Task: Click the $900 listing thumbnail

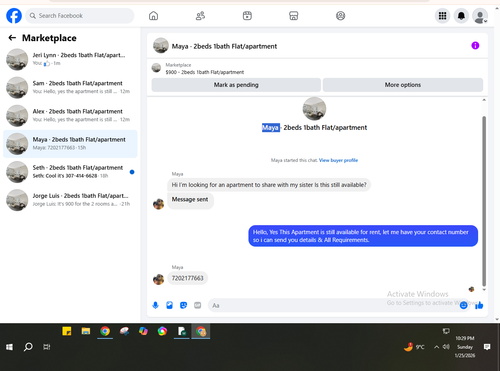Action: click(156, 68)
